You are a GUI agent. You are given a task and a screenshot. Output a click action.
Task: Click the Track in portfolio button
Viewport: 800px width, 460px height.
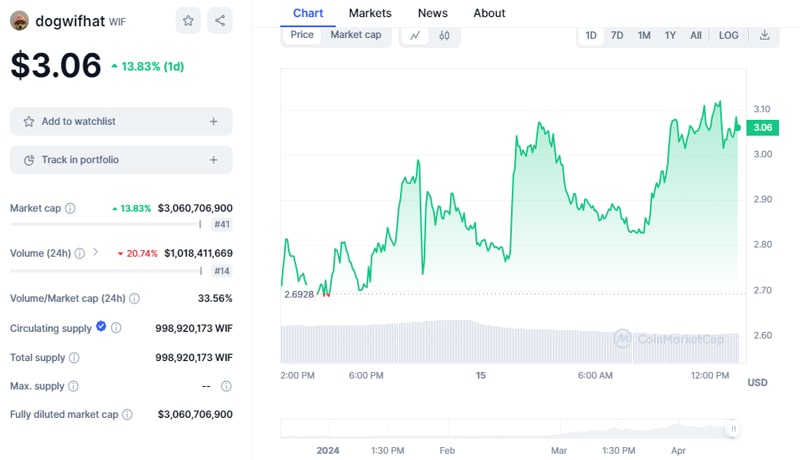pyautogui.click(x=121, y=160)
